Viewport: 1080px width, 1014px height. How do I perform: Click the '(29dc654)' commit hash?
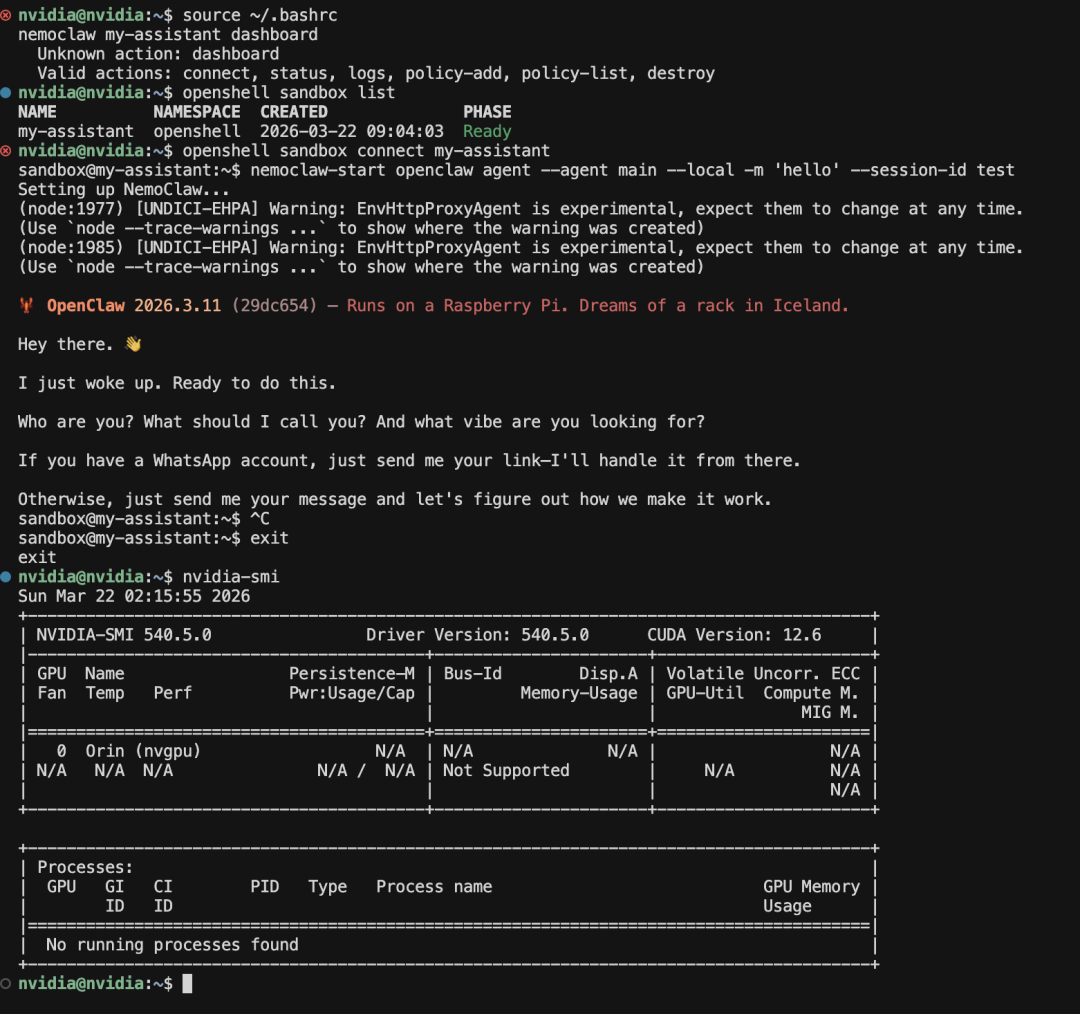click(274, 306)
